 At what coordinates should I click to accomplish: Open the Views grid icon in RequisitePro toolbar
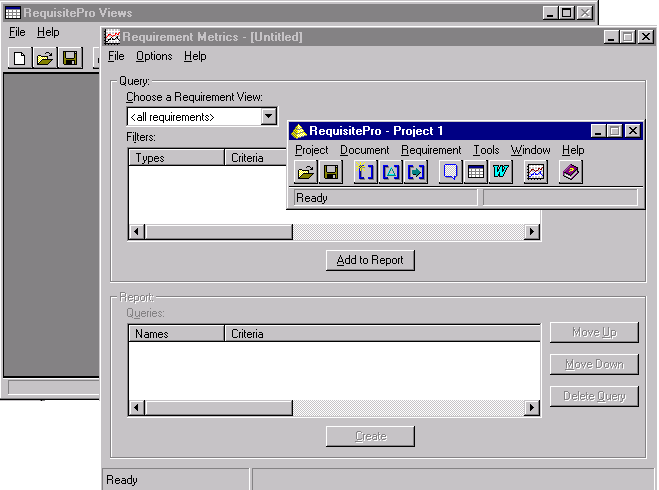475,172
